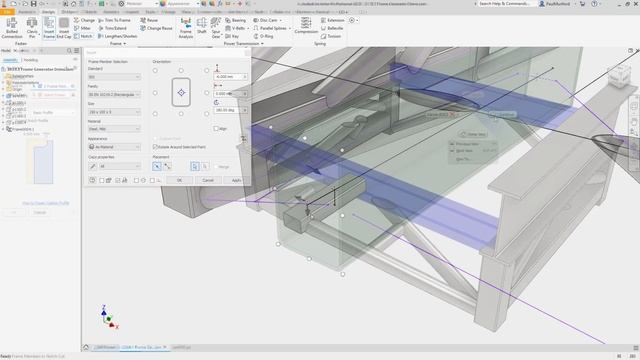Viewport: 640px width, 360px height.
Task: Toggle Rotate Around Selected Point checkbox
Action: coord(155,147)
